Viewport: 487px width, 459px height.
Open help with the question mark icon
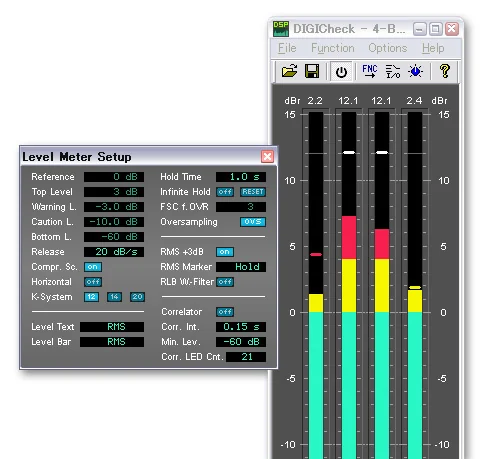[445, 71]
